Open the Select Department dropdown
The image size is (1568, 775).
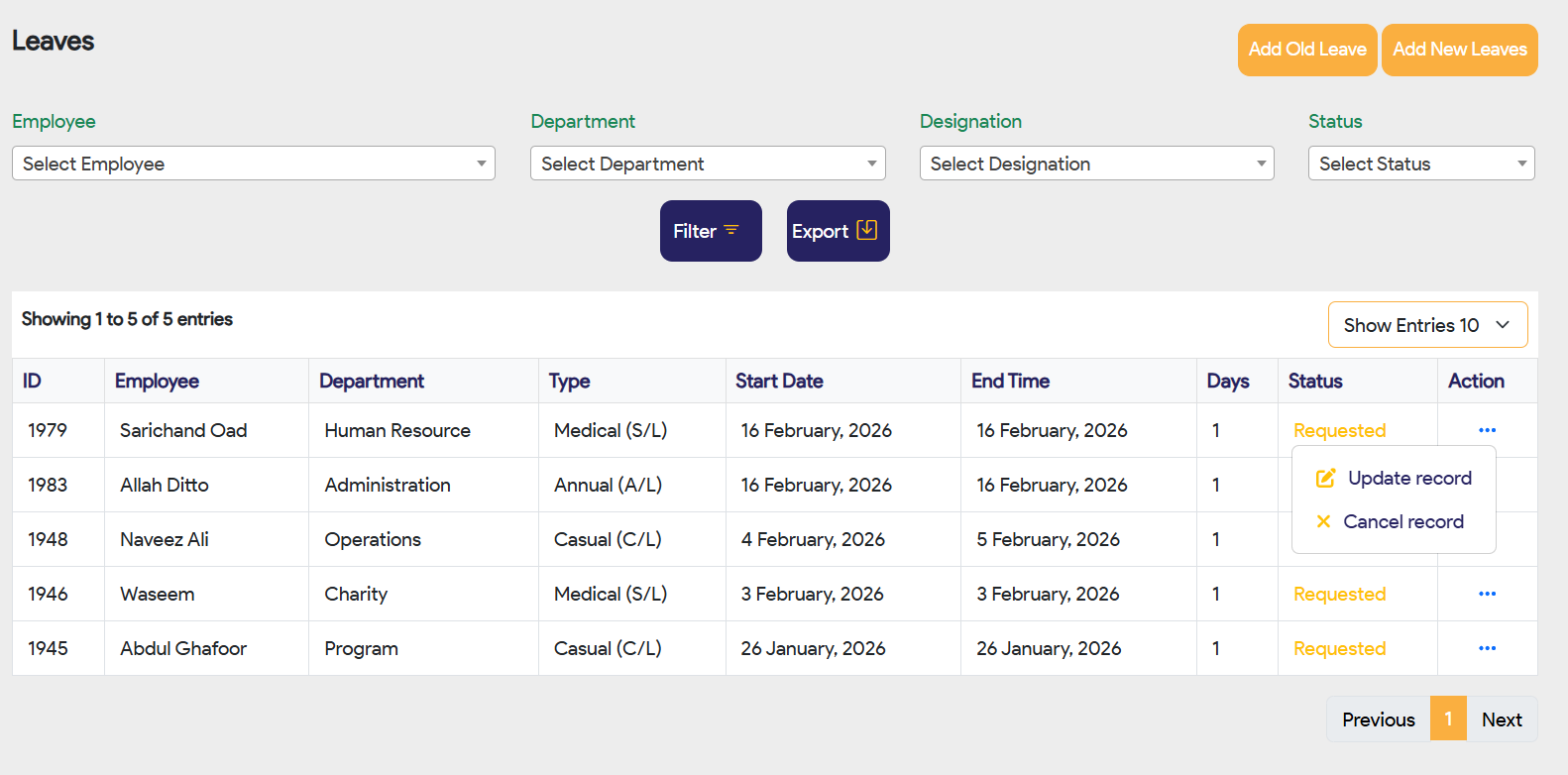click(708, 164)
